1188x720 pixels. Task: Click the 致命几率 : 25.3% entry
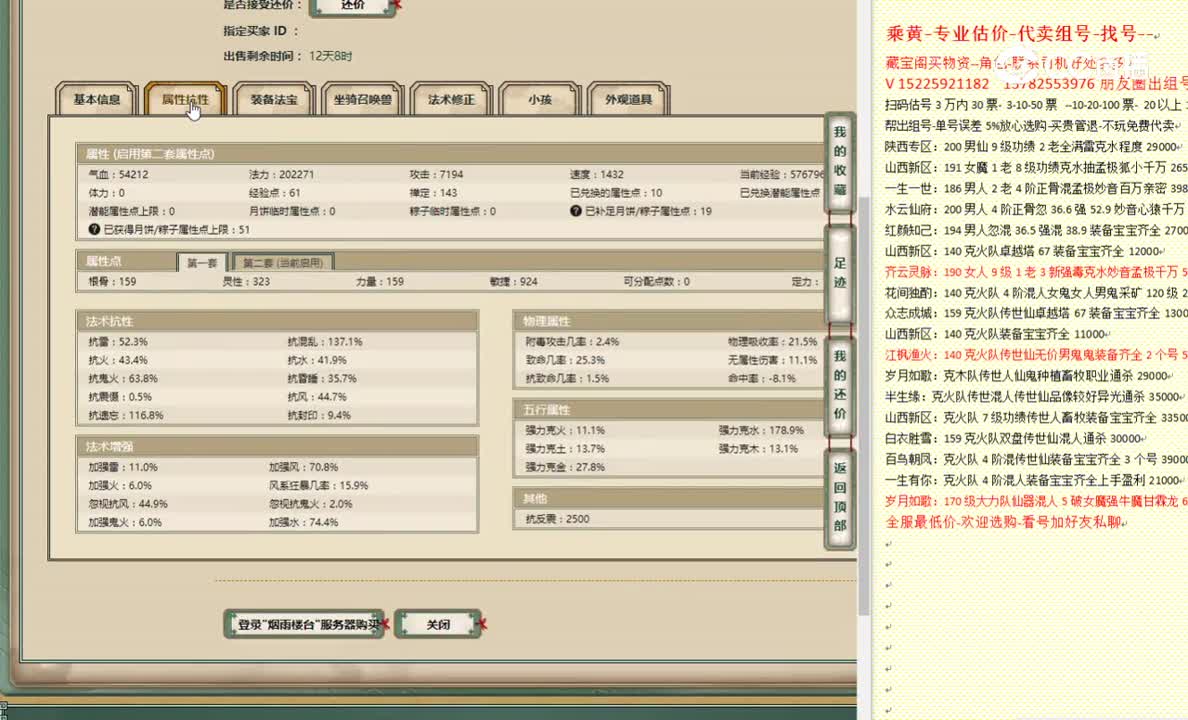tap(564, 360)
